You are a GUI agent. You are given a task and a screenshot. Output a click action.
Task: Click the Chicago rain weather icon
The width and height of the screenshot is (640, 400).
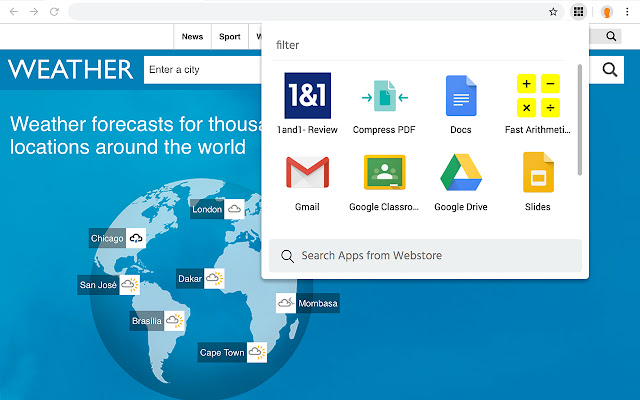(136, 238)
